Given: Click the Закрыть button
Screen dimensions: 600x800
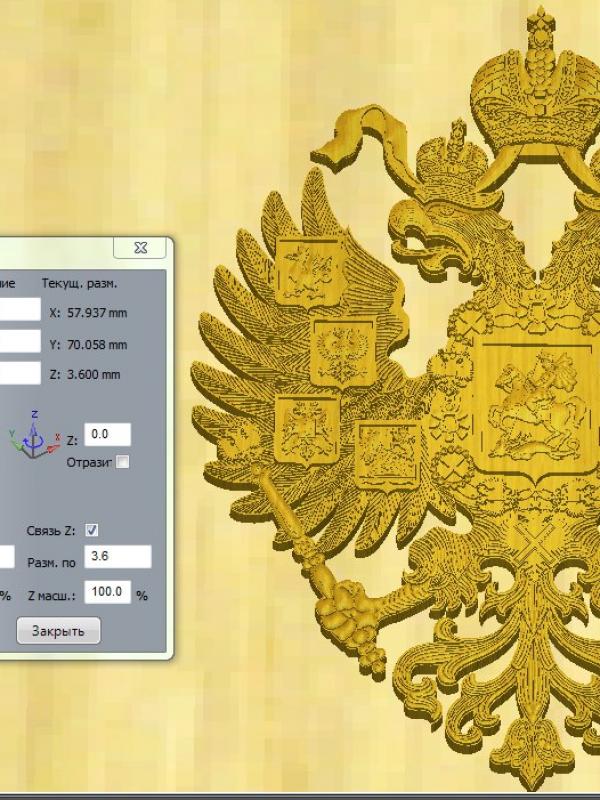Looking at the screenshot, I should tap(58, 631).
